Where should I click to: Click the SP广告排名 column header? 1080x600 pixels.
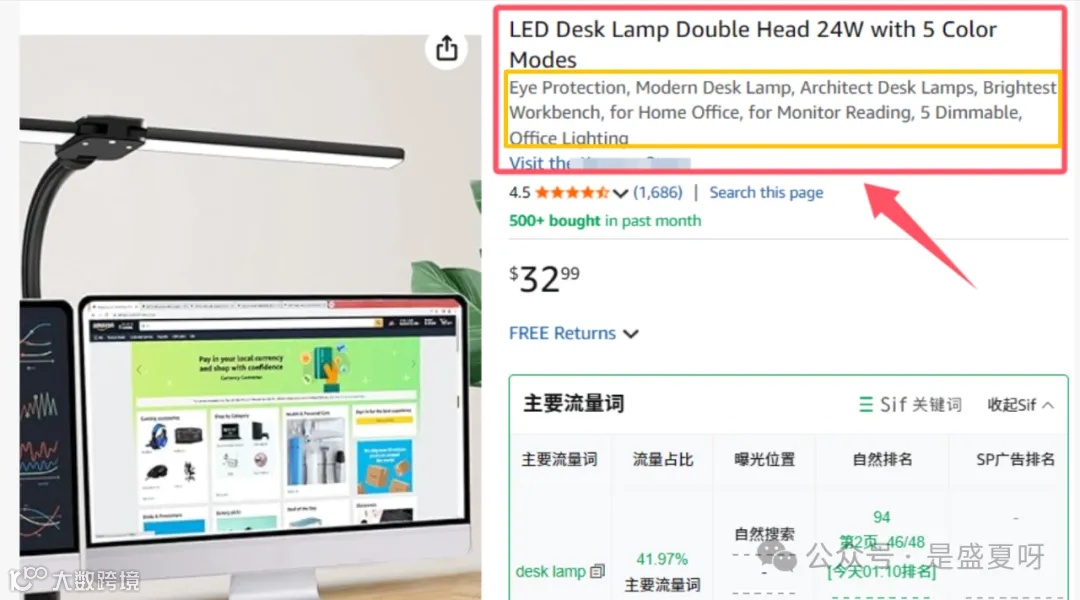click(1015, 459)
